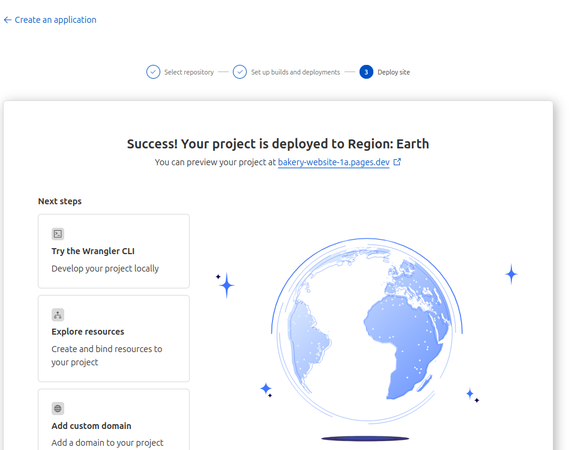Click the external link icon after the URL
The image size is (572, 450).
[397, 162]
